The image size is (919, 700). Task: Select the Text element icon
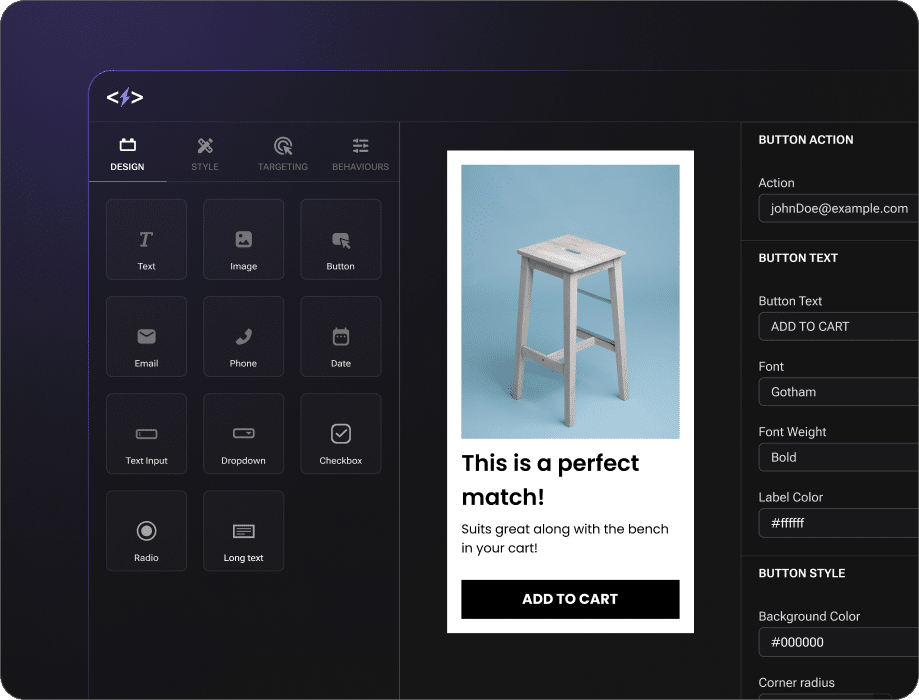(x=146, y=240)
